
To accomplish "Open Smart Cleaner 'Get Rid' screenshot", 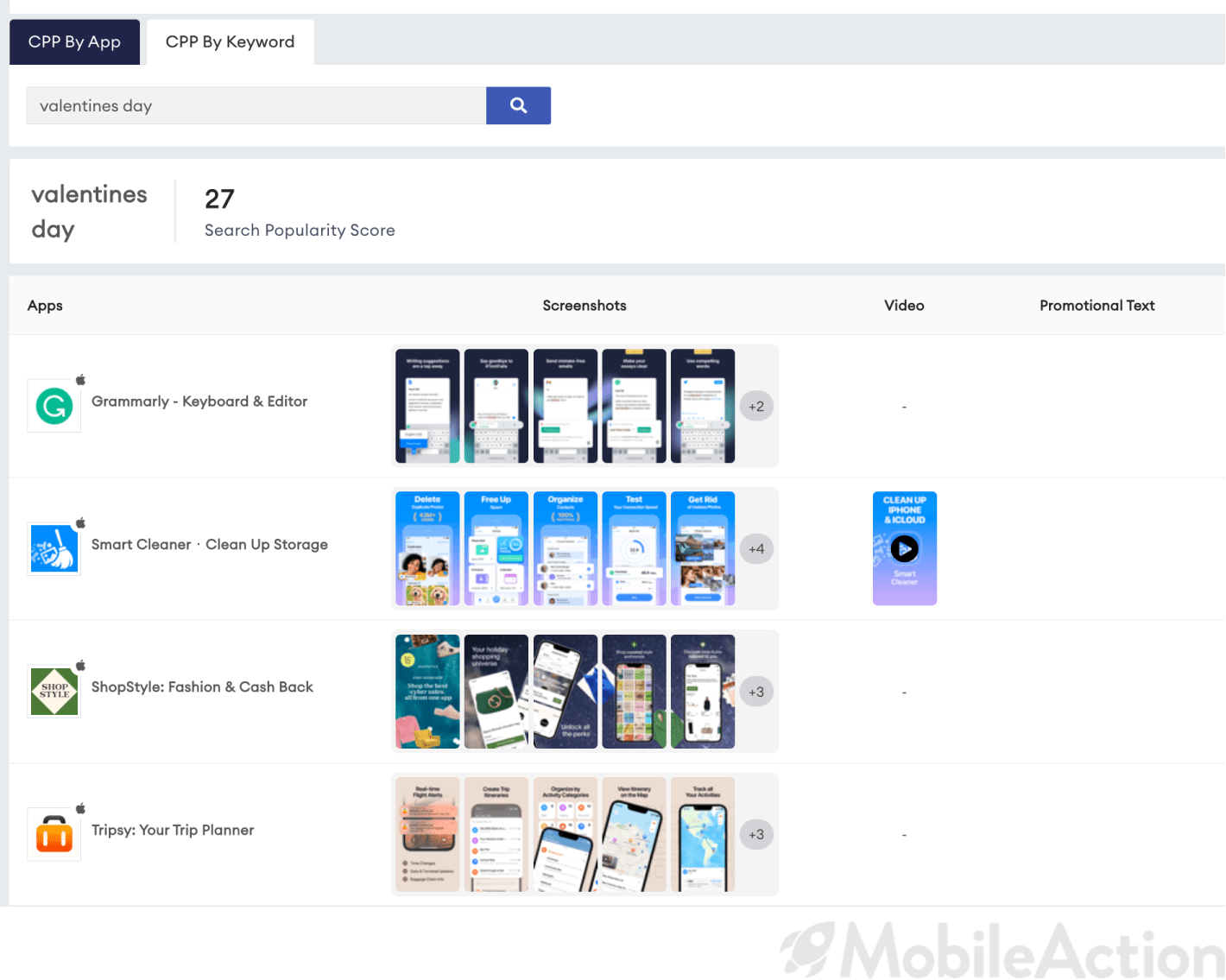I will [703, 548].
